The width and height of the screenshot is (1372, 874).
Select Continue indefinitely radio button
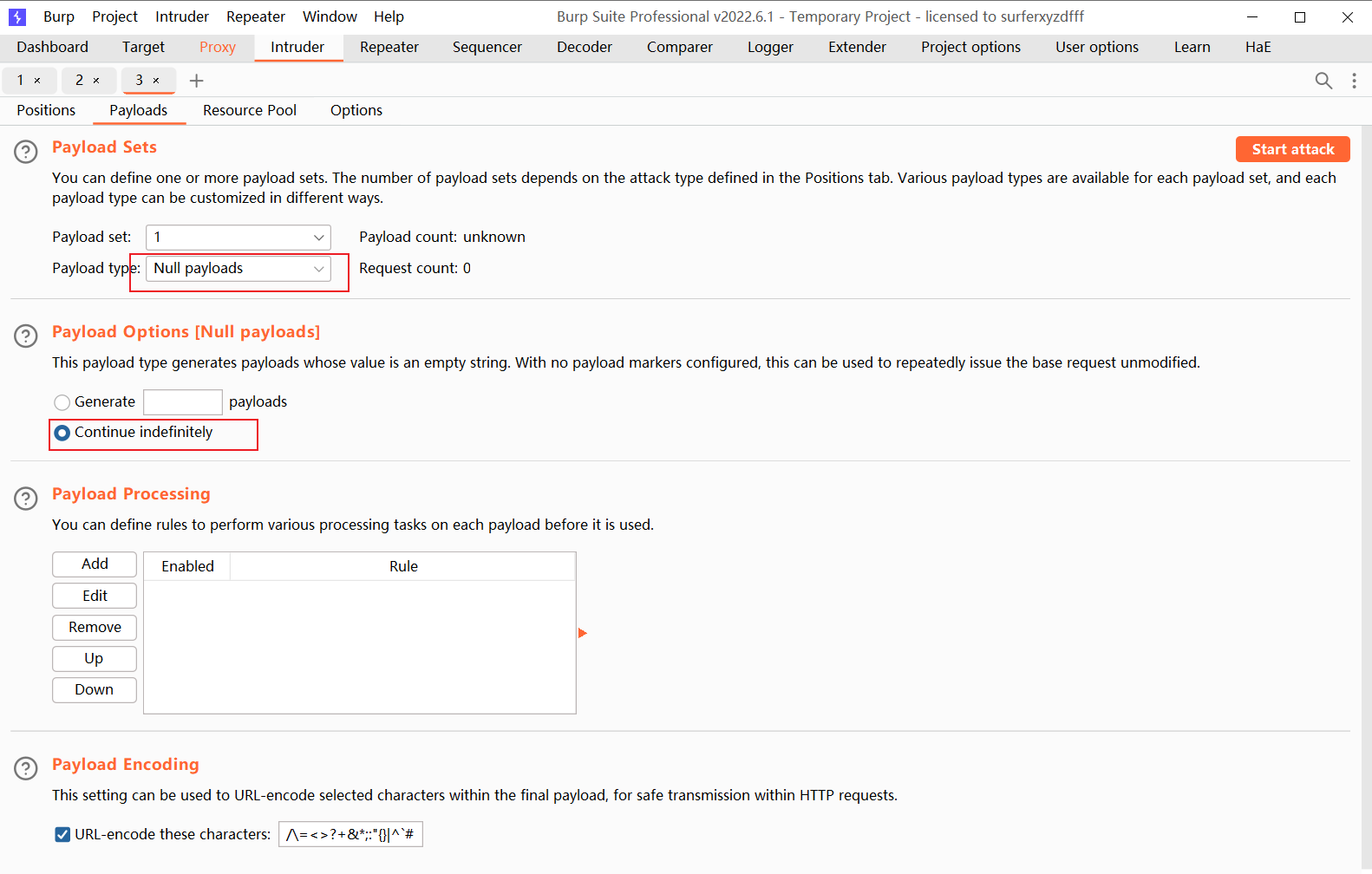[x=62, y=433]
